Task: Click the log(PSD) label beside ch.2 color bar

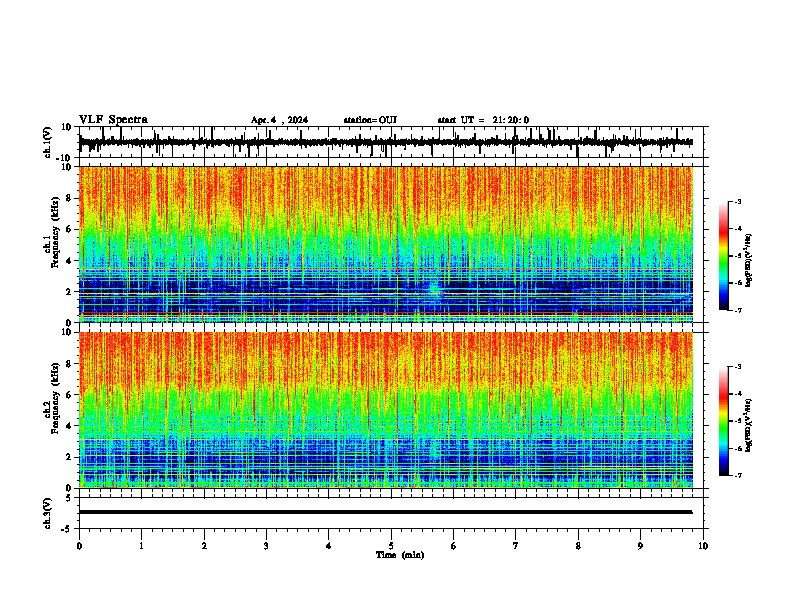Action: click(749, 425)
